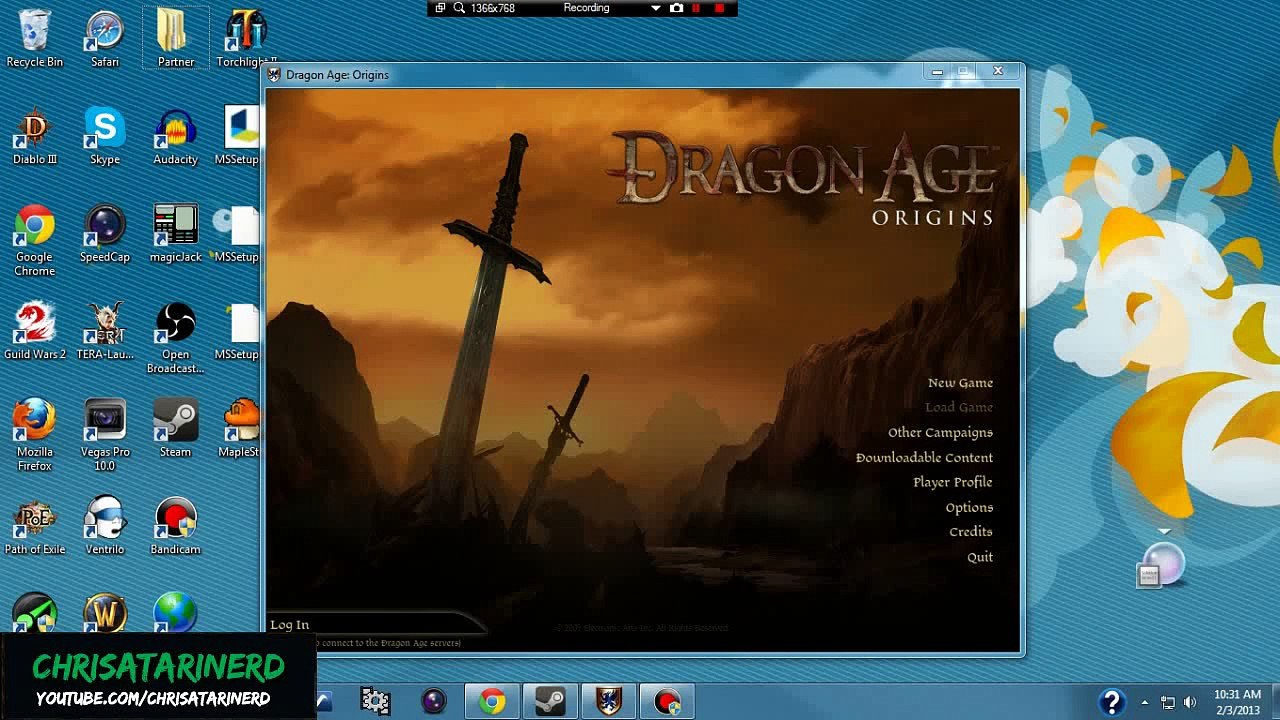
Task: Stop recording with the red square button
Action: click(719, 8)
